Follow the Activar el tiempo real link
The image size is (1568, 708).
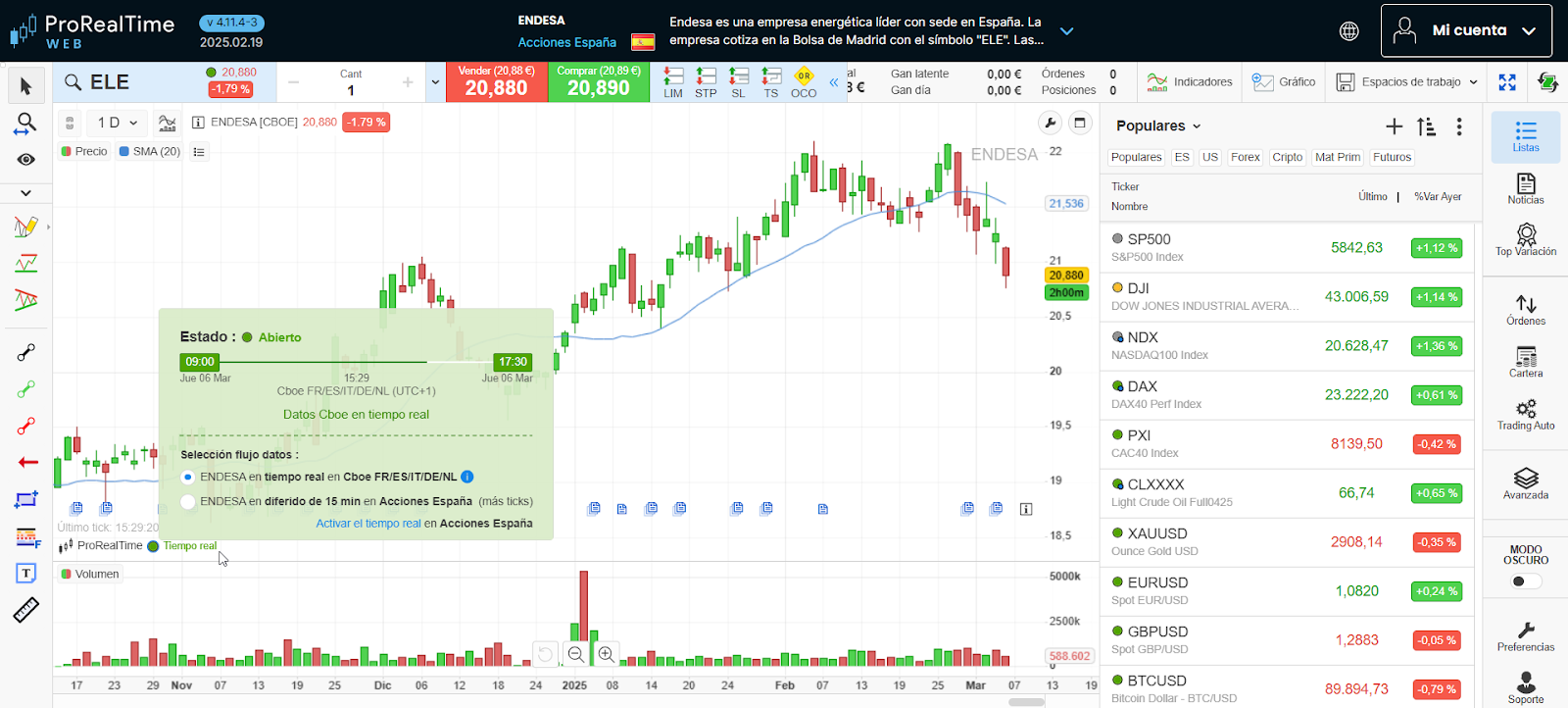[368, 524]
